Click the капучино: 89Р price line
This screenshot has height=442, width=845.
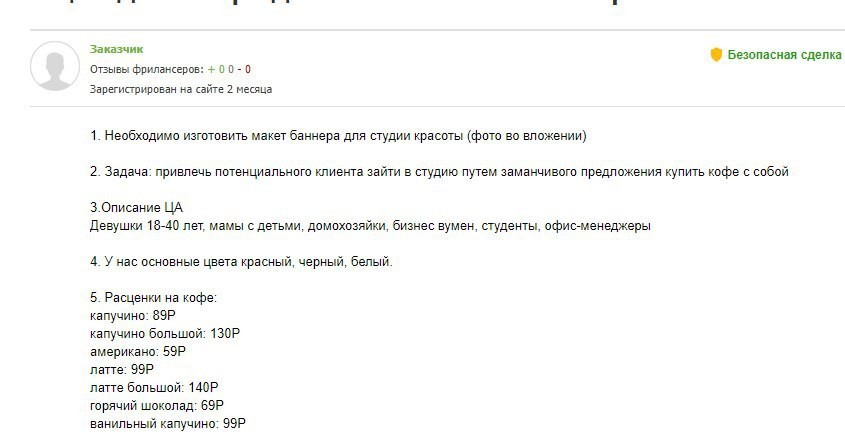(x=132, y=315)
